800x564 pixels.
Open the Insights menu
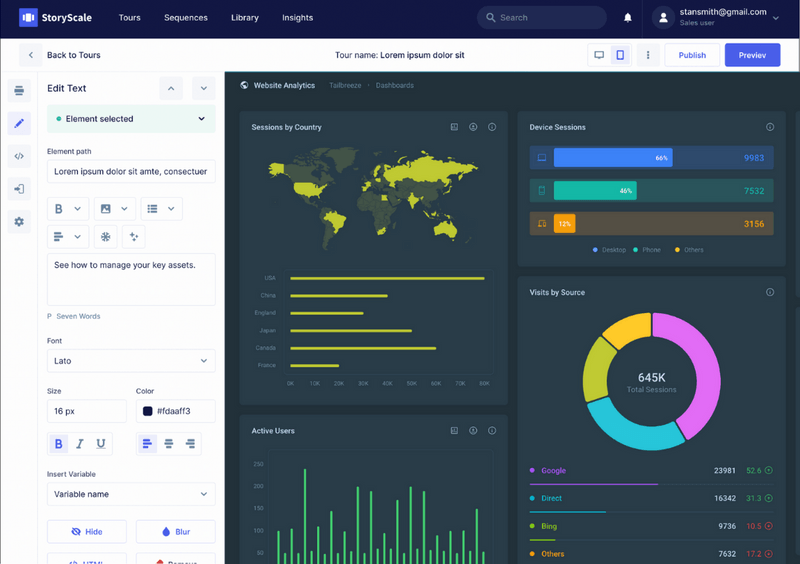coord(297,18)
